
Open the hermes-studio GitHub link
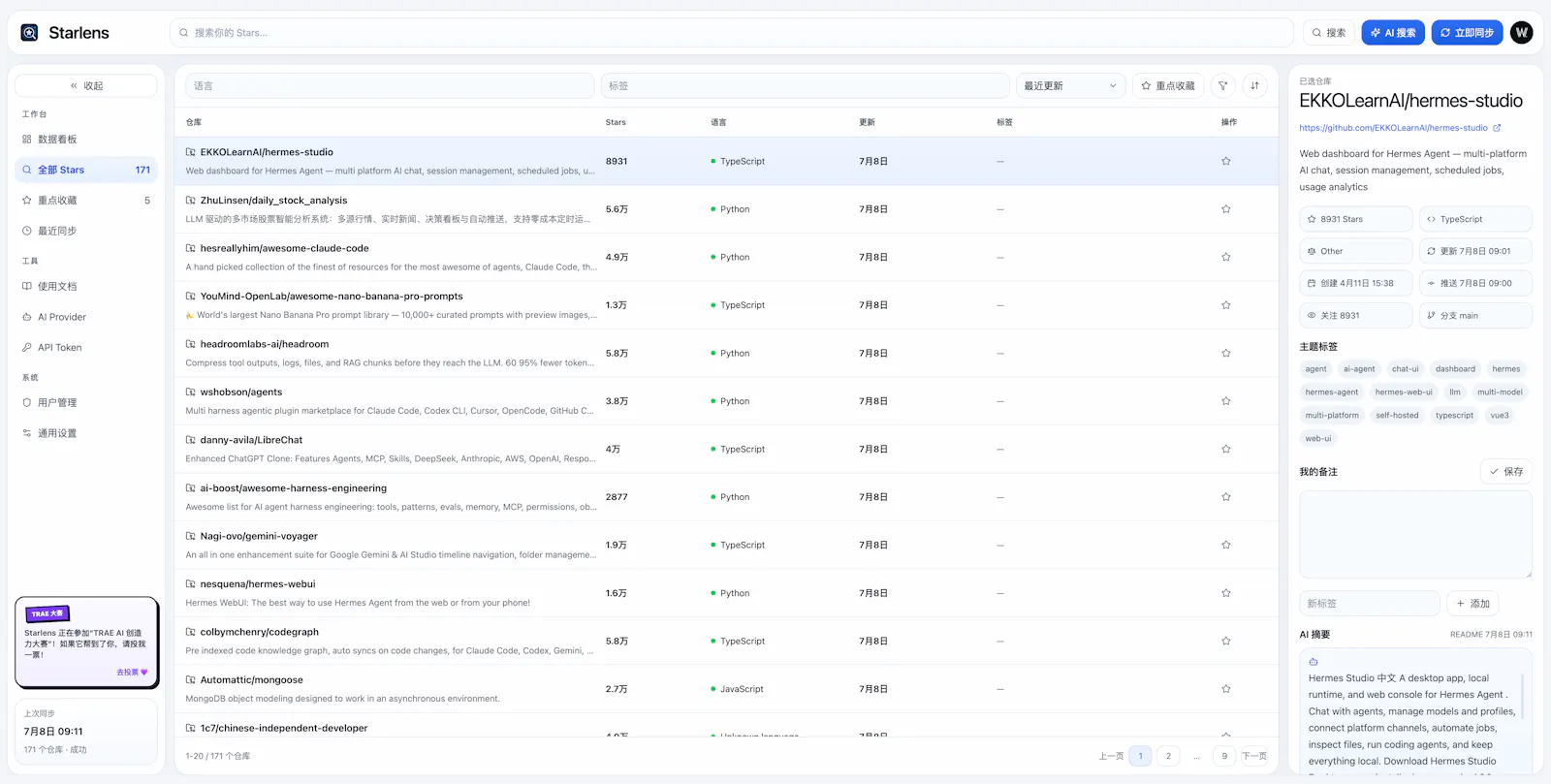(1393, 128)
